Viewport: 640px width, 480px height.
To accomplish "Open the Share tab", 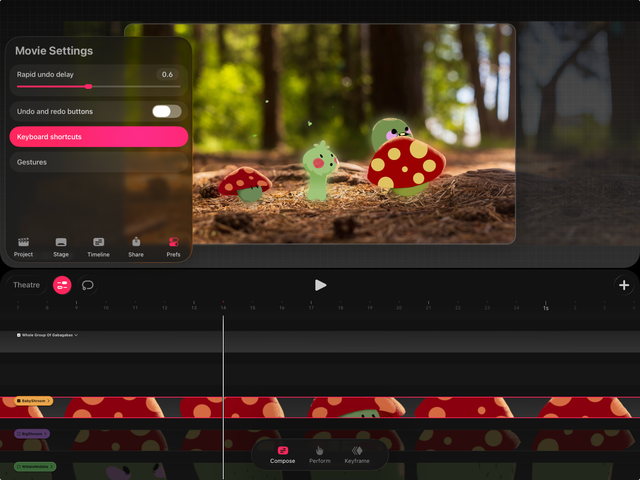I will pyautogui.click(x=136, y=247).
